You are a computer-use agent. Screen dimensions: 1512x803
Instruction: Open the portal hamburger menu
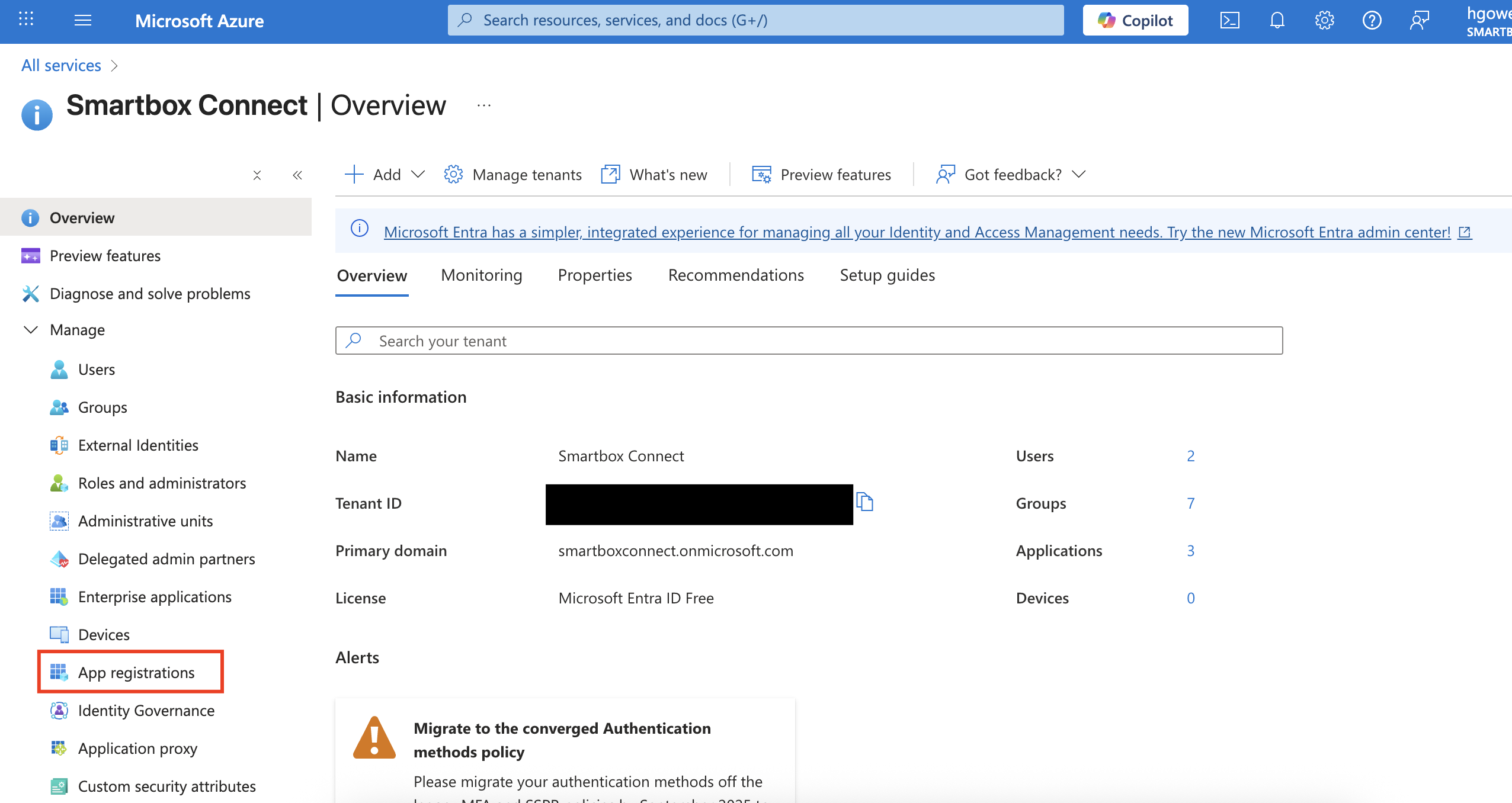[83, 21]
